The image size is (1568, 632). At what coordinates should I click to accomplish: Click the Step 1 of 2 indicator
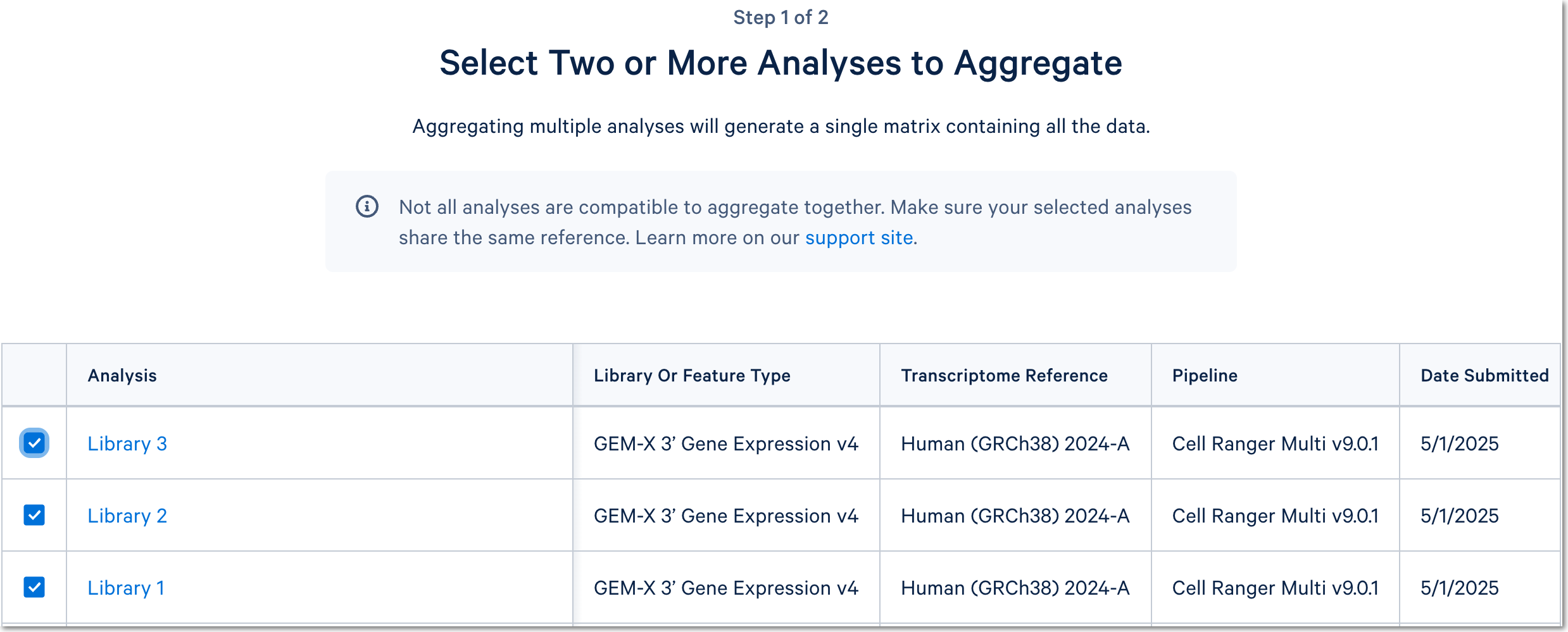(781, 18)
